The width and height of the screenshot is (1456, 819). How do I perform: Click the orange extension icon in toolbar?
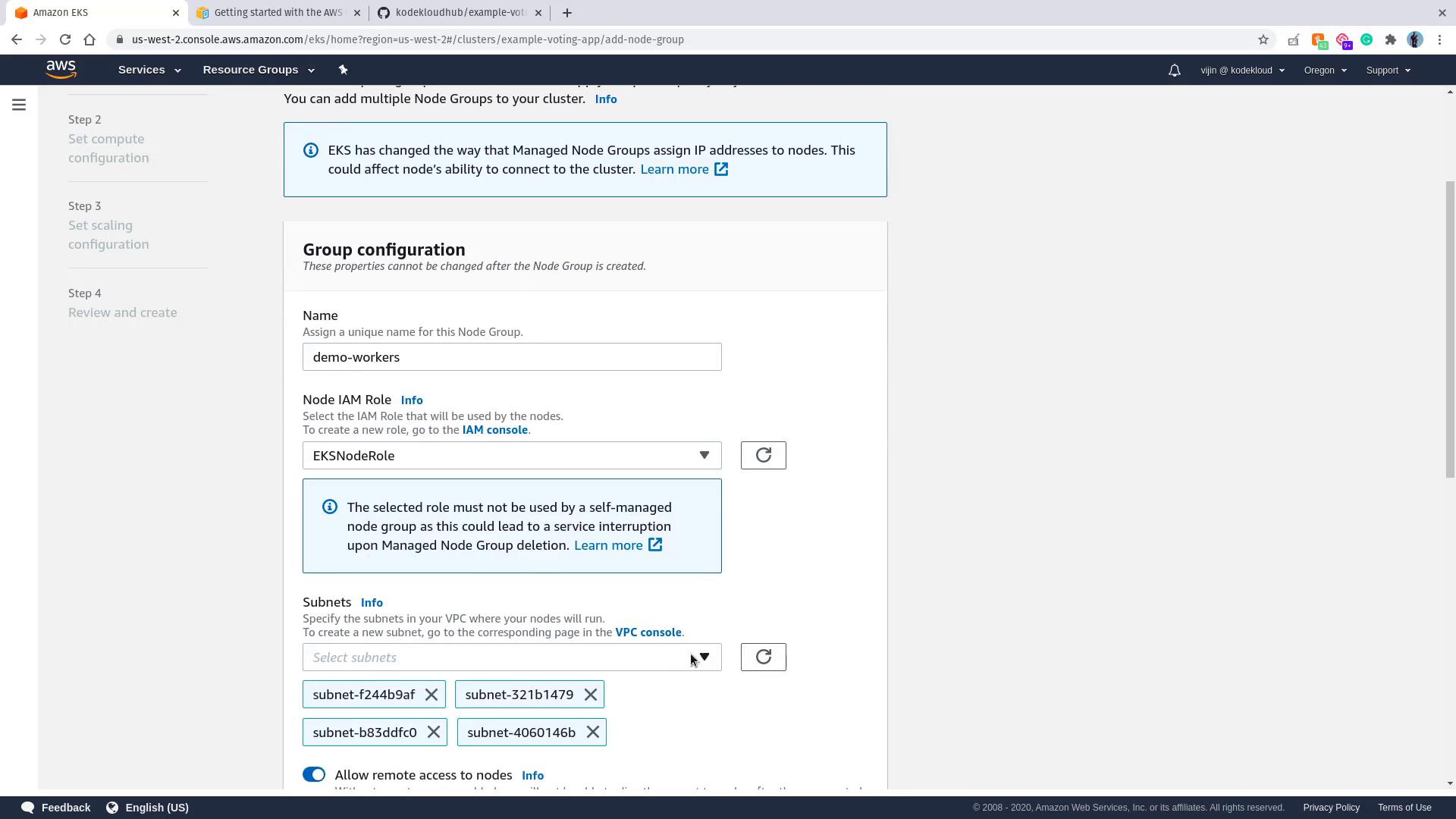click(x=1319, y=40)
